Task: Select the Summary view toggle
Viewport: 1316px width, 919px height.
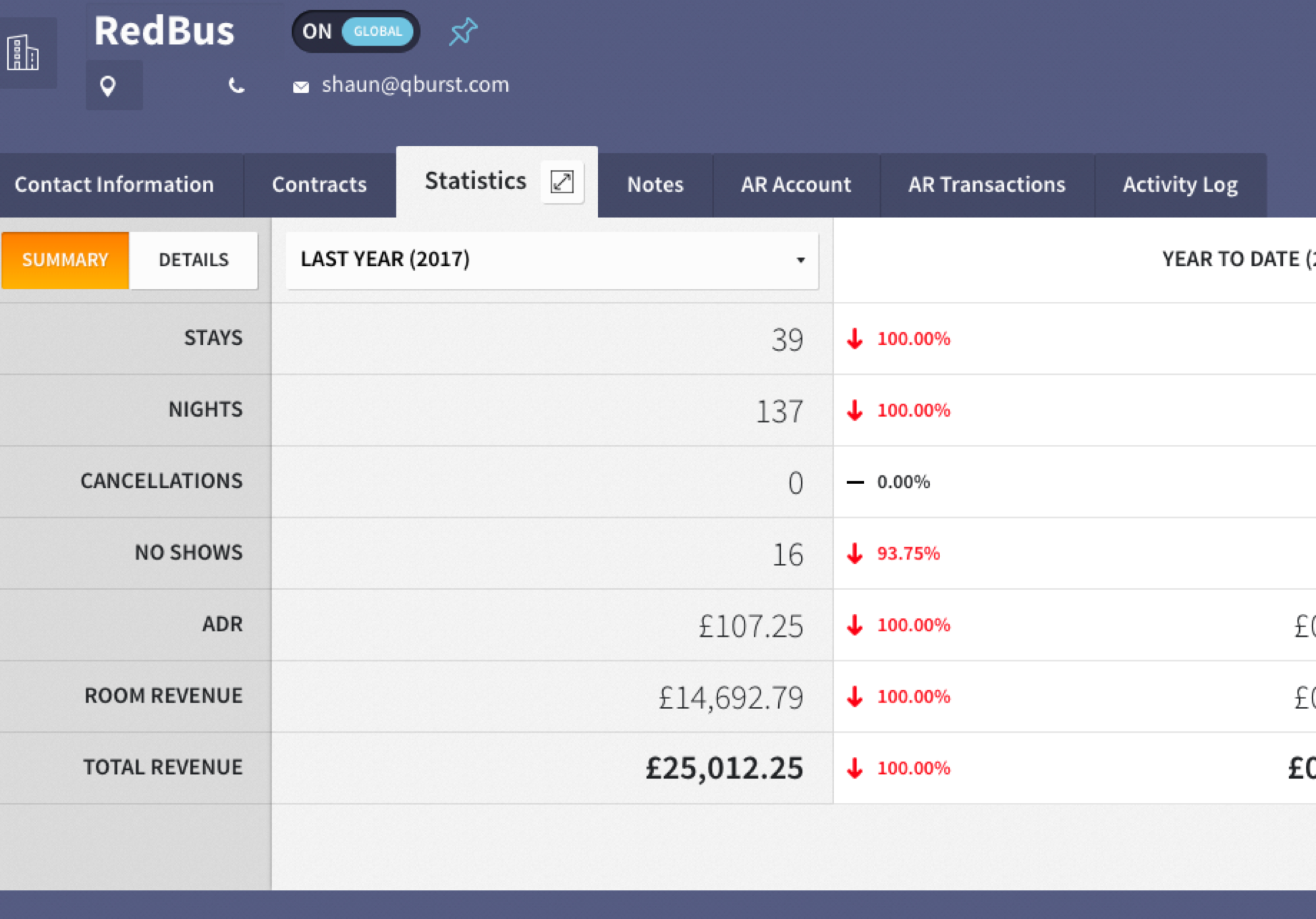Action: point(65,260)
